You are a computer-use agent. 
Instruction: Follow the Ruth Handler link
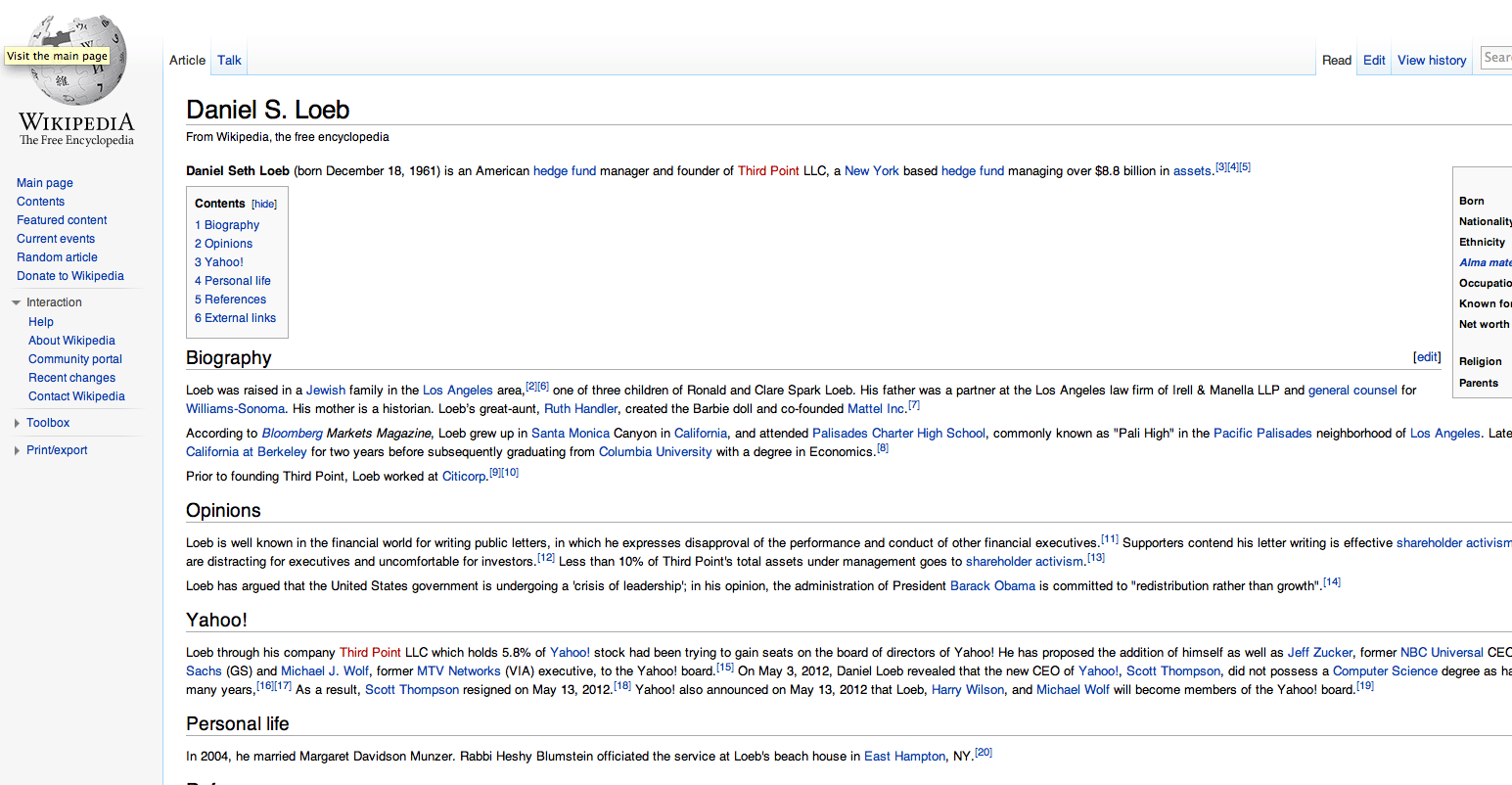coord(580,409)
